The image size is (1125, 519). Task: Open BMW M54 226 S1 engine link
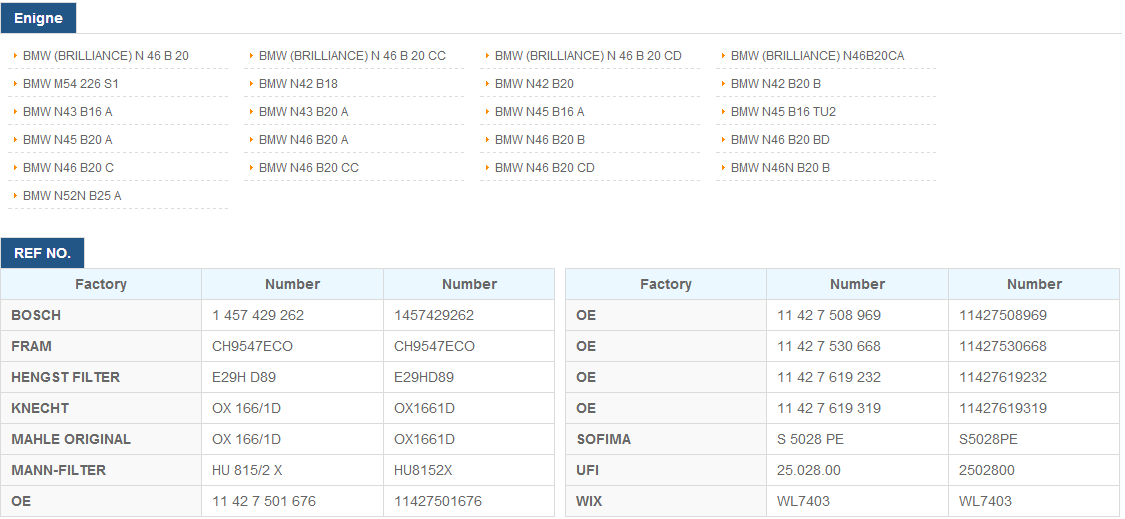pyautogui.click(x=71, y=83)
